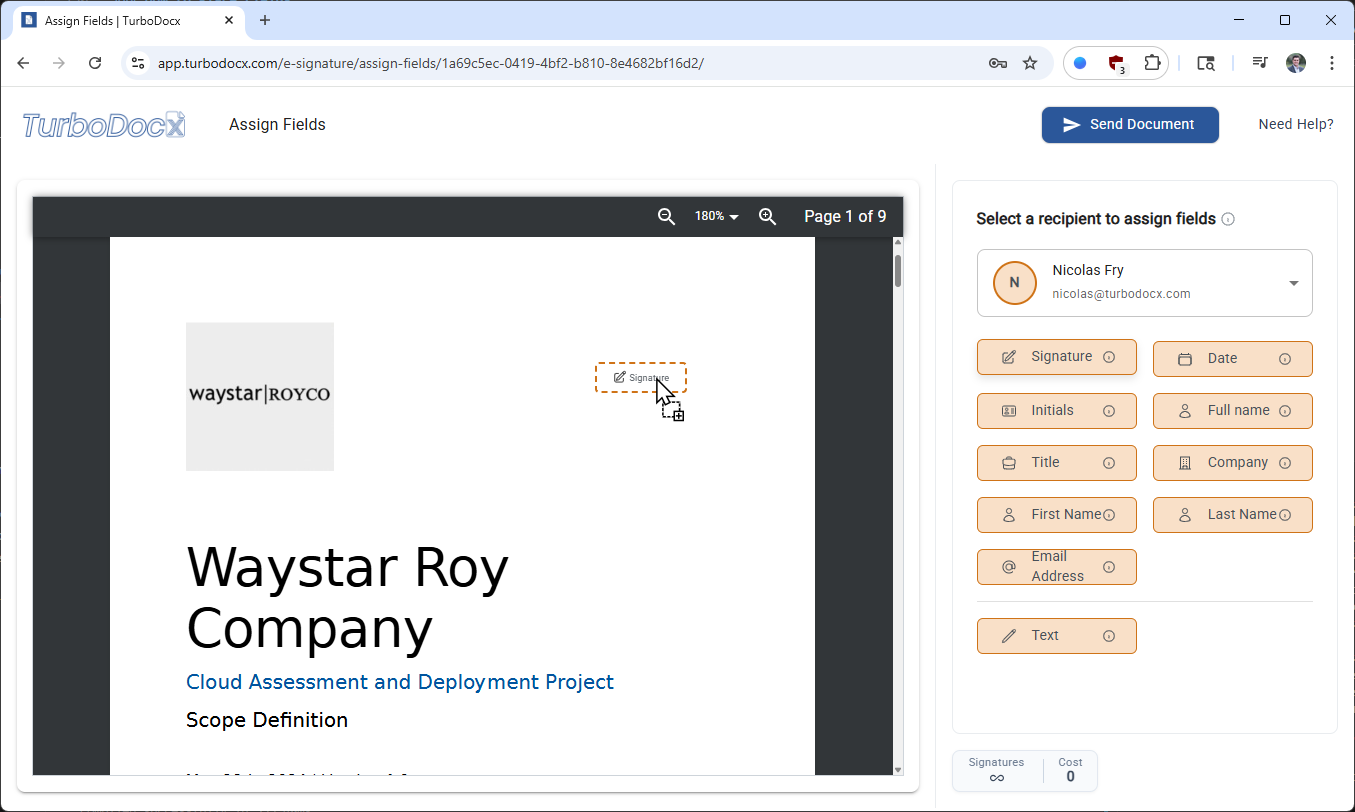Click the red shield extension icon

point(1116,63)
